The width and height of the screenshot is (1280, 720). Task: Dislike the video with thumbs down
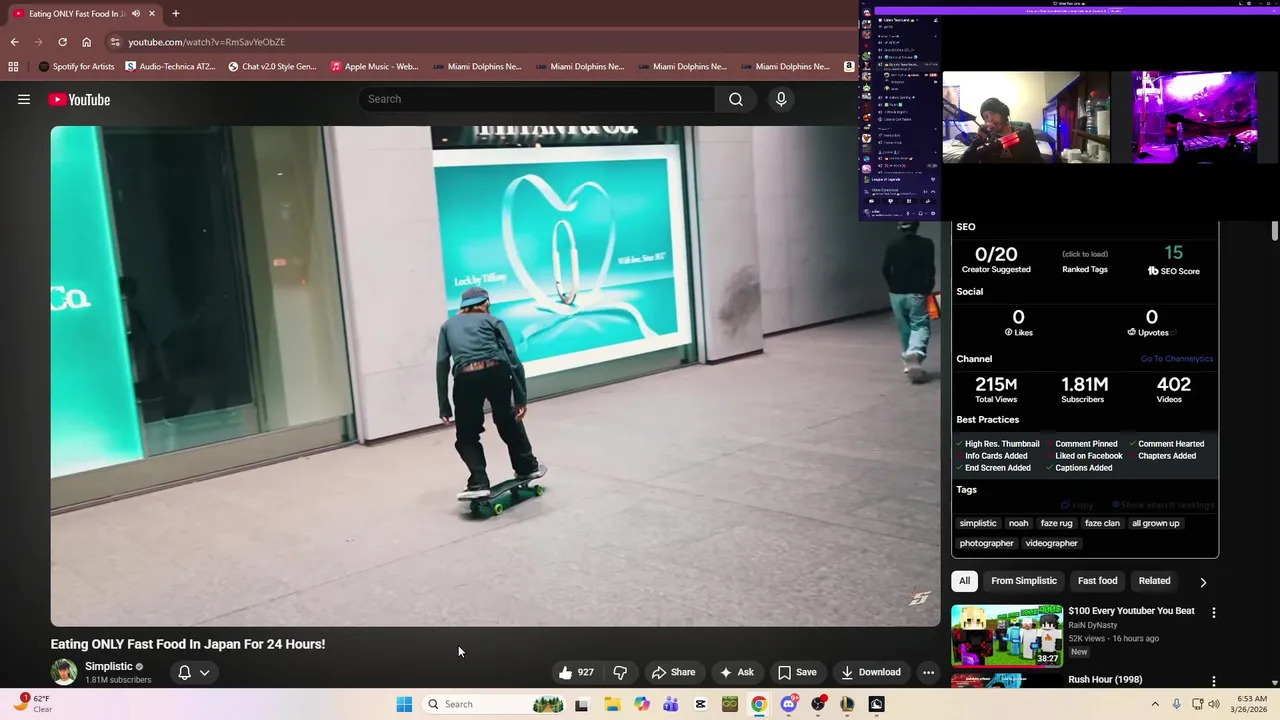(620, 672)
